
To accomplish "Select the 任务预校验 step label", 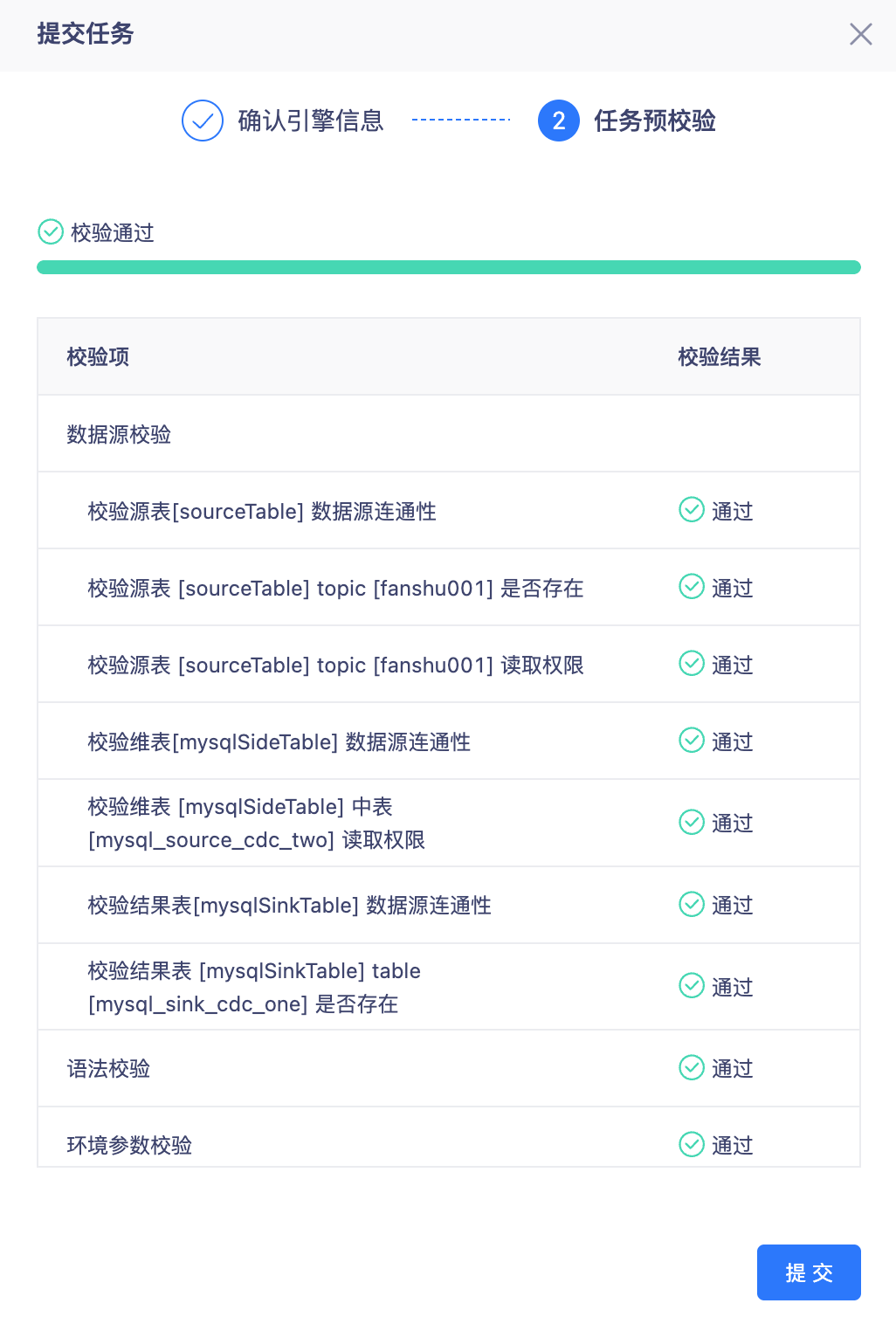I will (655, 121).
